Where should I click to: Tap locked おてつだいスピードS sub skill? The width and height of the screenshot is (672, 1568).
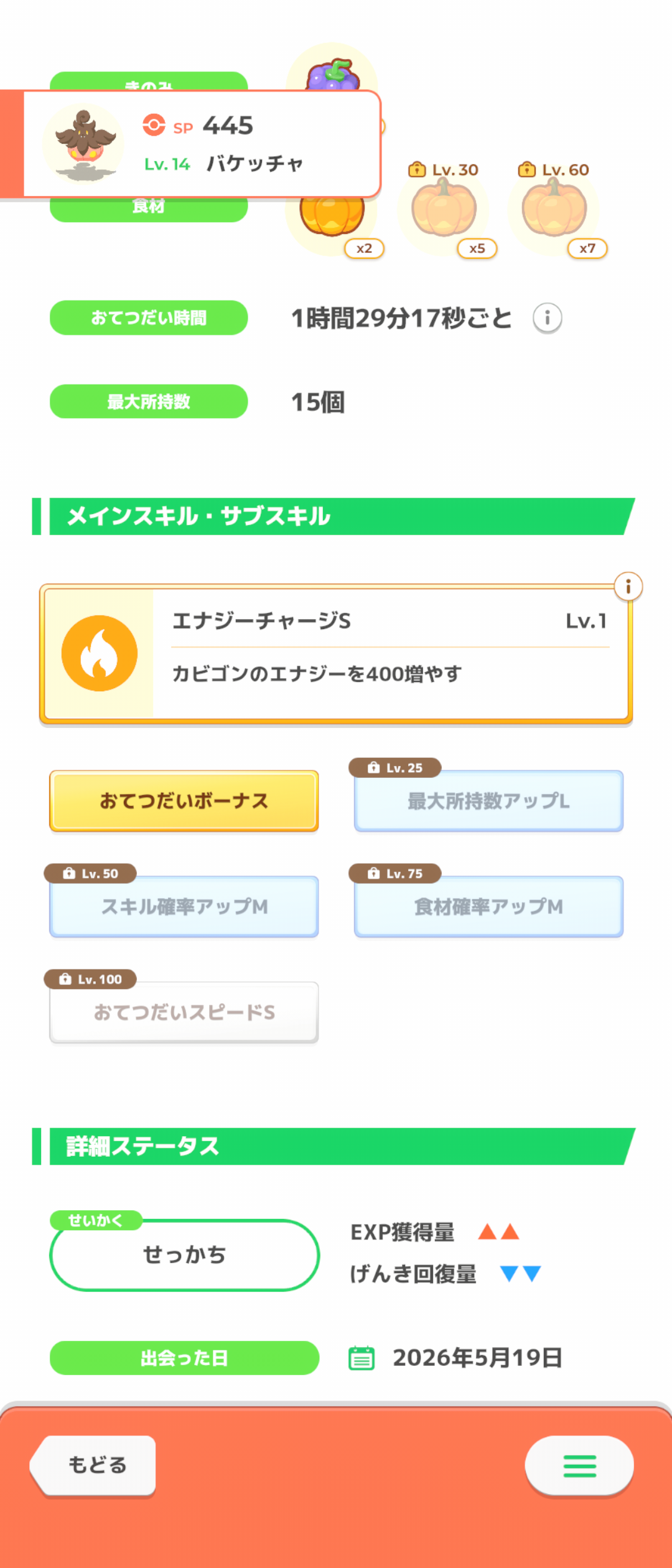pyautogui.click(x=184, y=1012)
